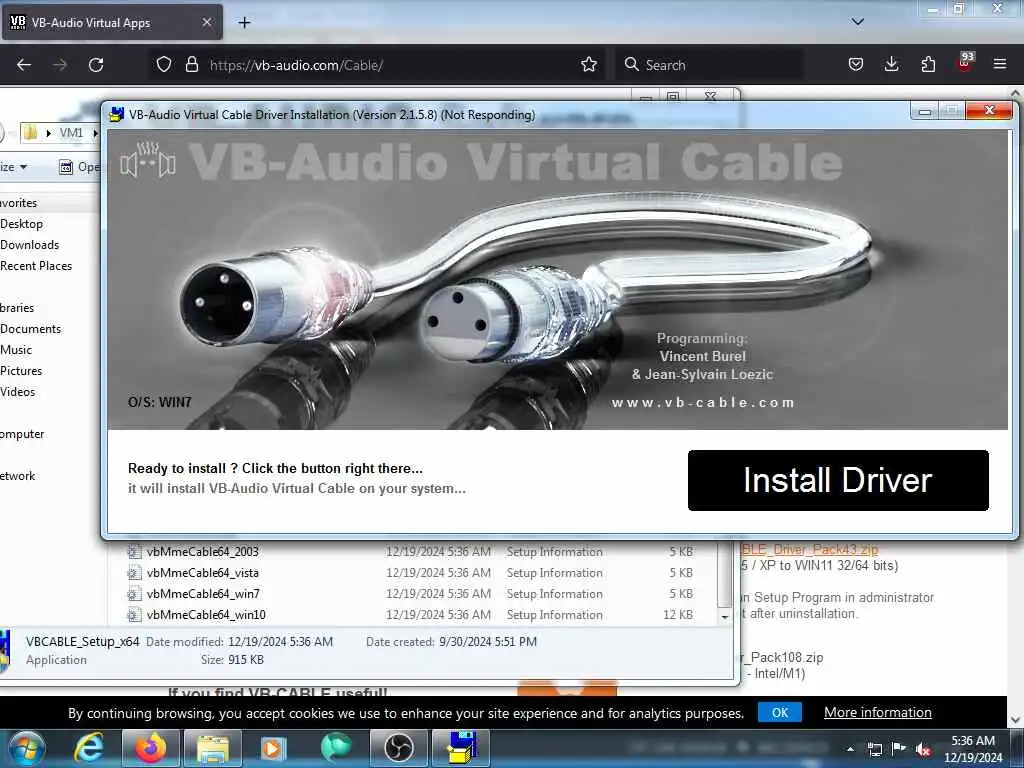The image size is (1024, 768).
Task: Click the VM1 breadcrumb in Explorer
Action: click(71, 133)
